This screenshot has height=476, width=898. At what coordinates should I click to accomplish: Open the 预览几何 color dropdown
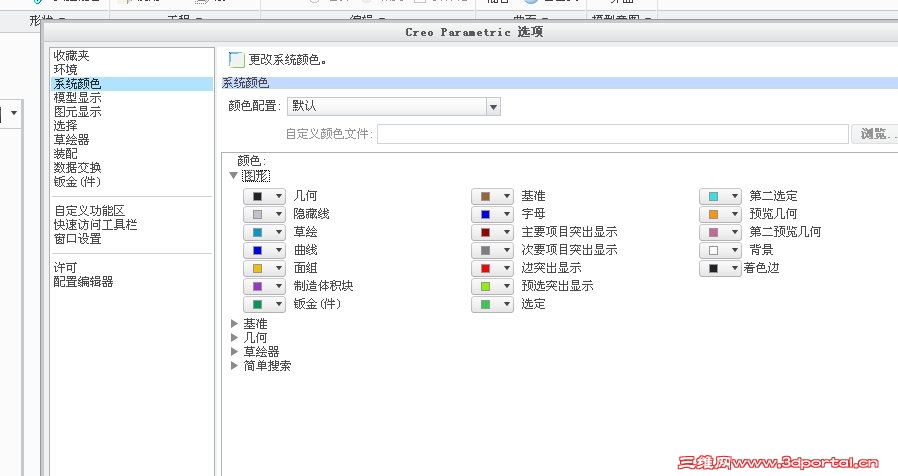tap(720, 214)
